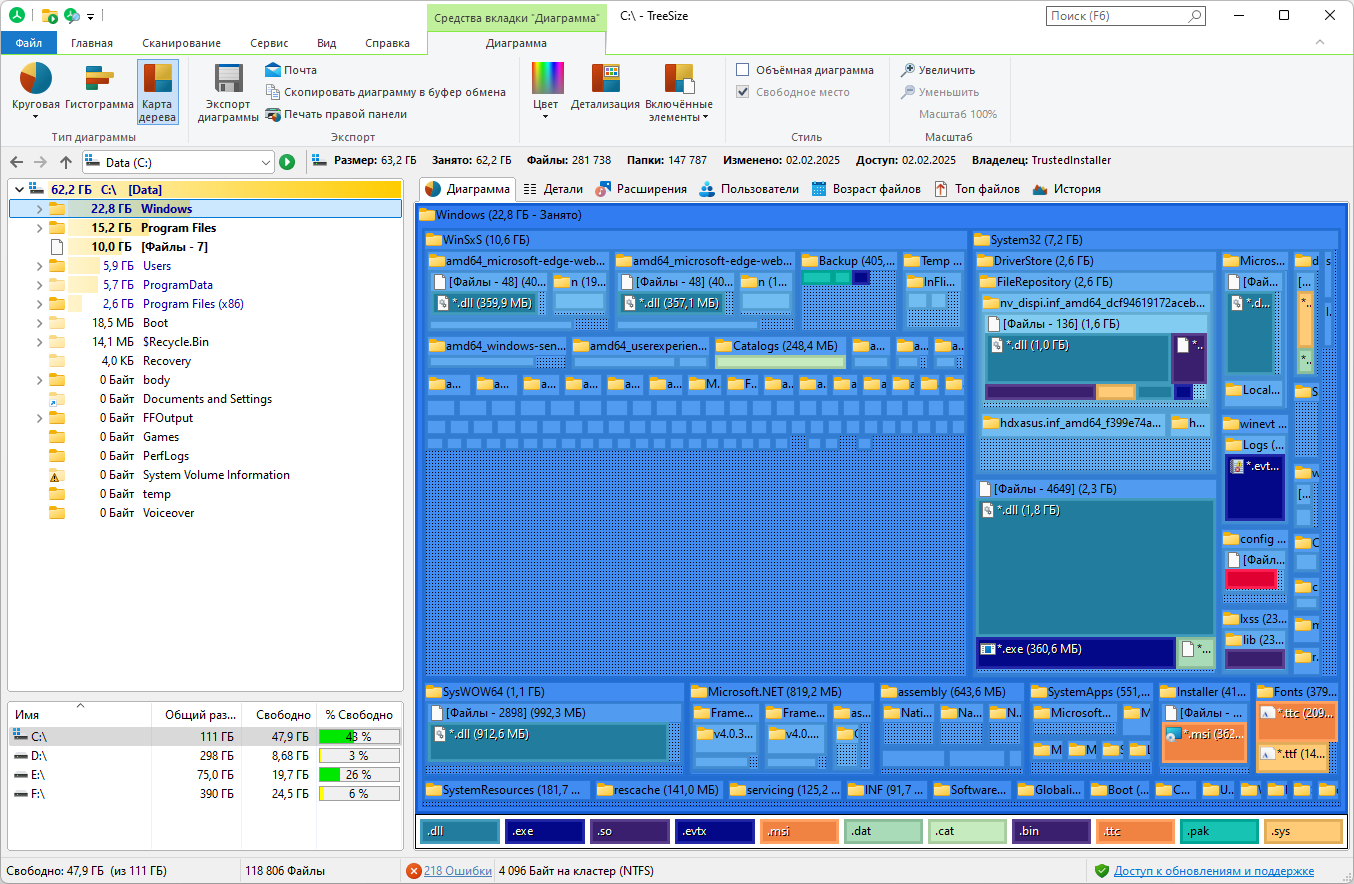Switch to Гистограмма bar chart type
This screenshot has height=884, width=1354.
coord(99,87)
